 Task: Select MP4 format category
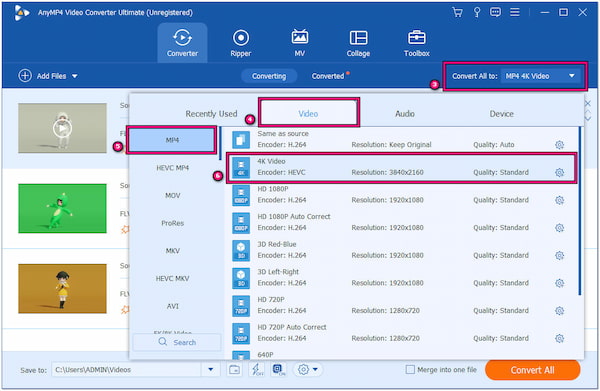pos(172,140)
